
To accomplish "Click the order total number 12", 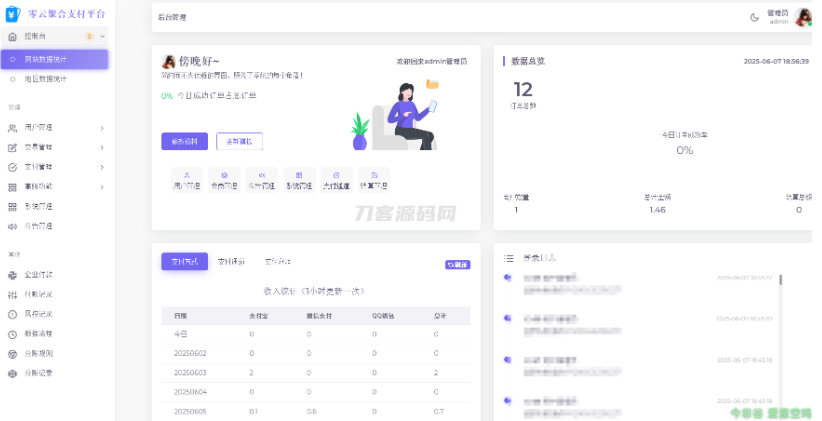I will pos(523,90).
